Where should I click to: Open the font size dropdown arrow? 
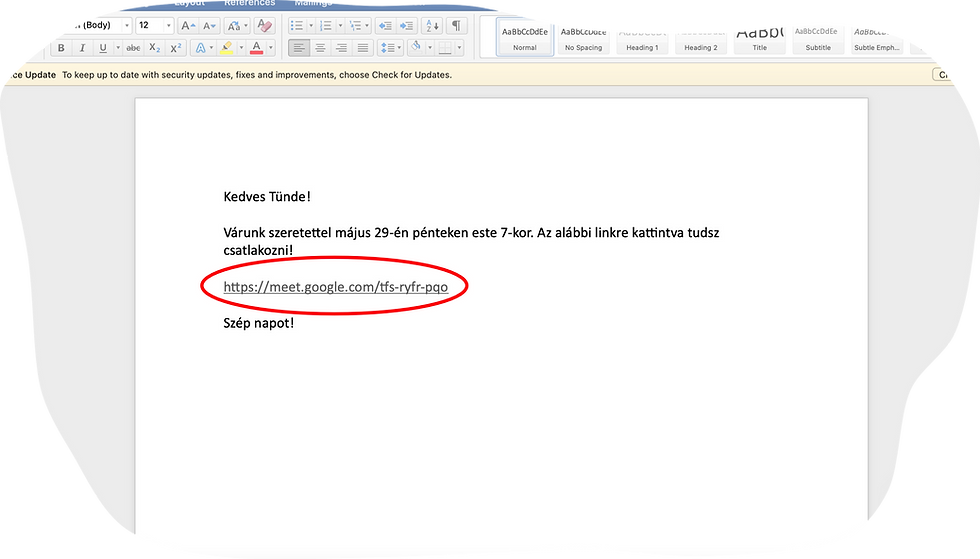(168, 26)
